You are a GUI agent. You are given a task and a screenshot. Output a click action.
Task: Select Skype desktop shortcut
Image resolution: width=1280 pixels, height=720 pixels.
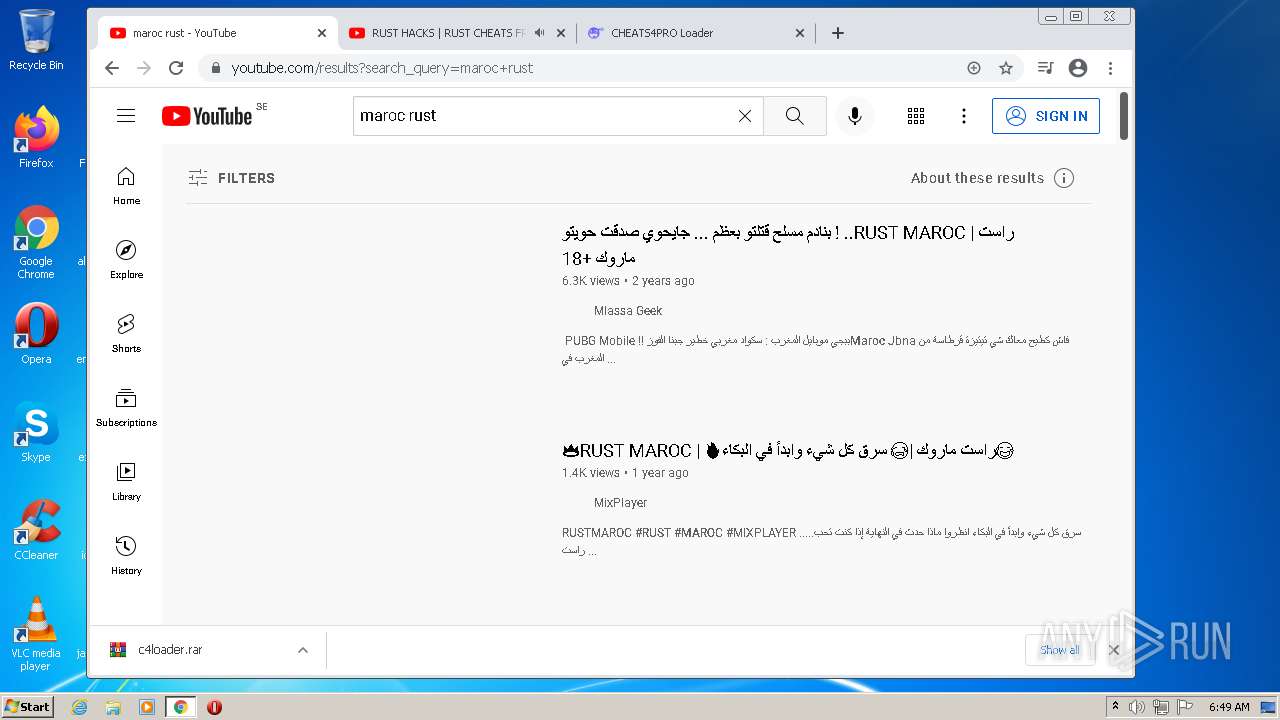coord(36,432)
